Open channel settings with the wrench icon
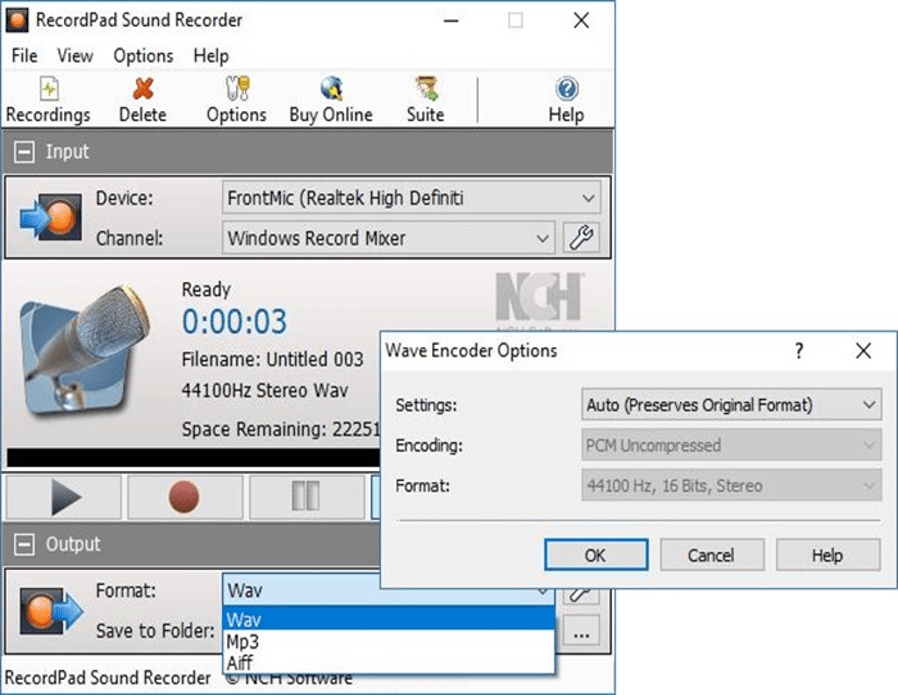The width and height of the screenshot is (898, 695). 580,238
